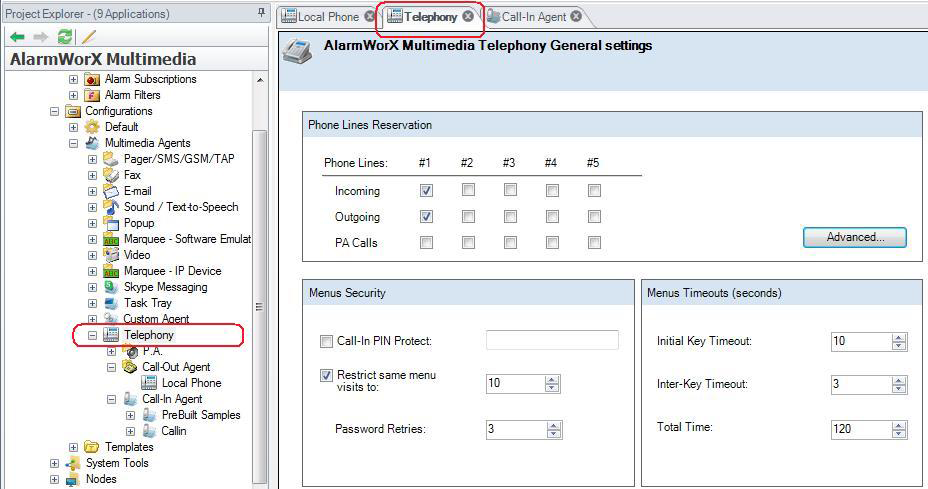Expand the Templates tree node

[73, 447]
